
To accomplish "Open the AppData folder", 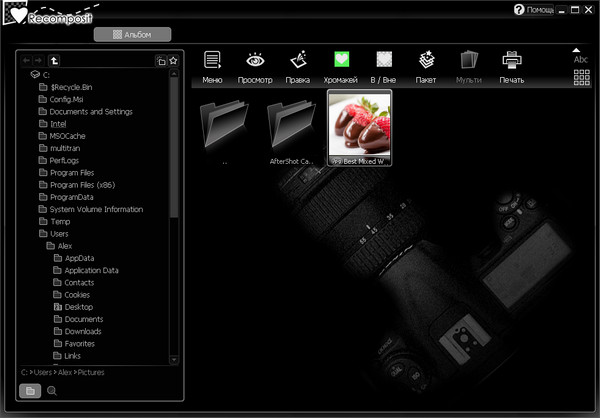I will coord(74,258).
